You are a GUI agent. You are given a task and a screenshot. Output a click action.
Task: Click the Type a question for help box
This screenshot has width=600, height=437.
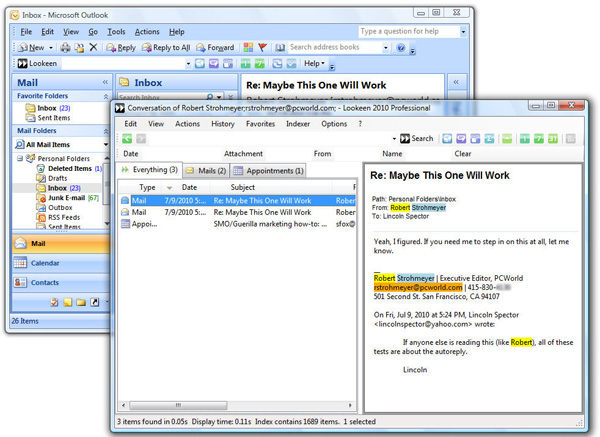[409, 31]
